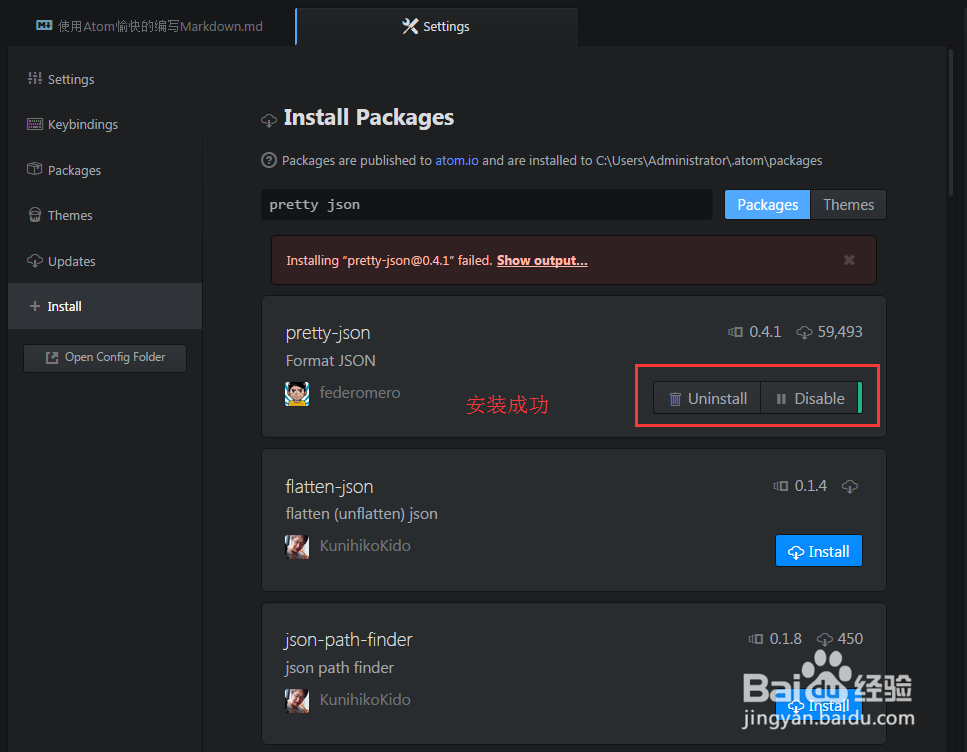Screen dimensions: 967x752
Task: Click KunihikoKido avatar on flatten-json card
Action: (x=297, y=547)
